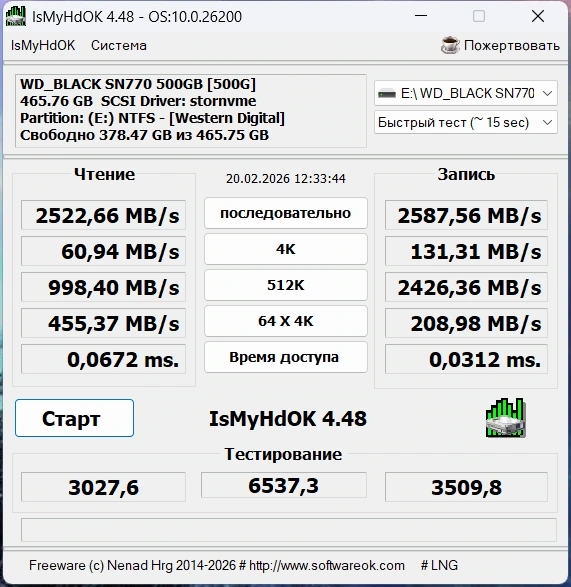The height and width of the screenshot is (587, 571).
Task: Open the IsMyHdOK menu
Action: (x=43, y=45)
